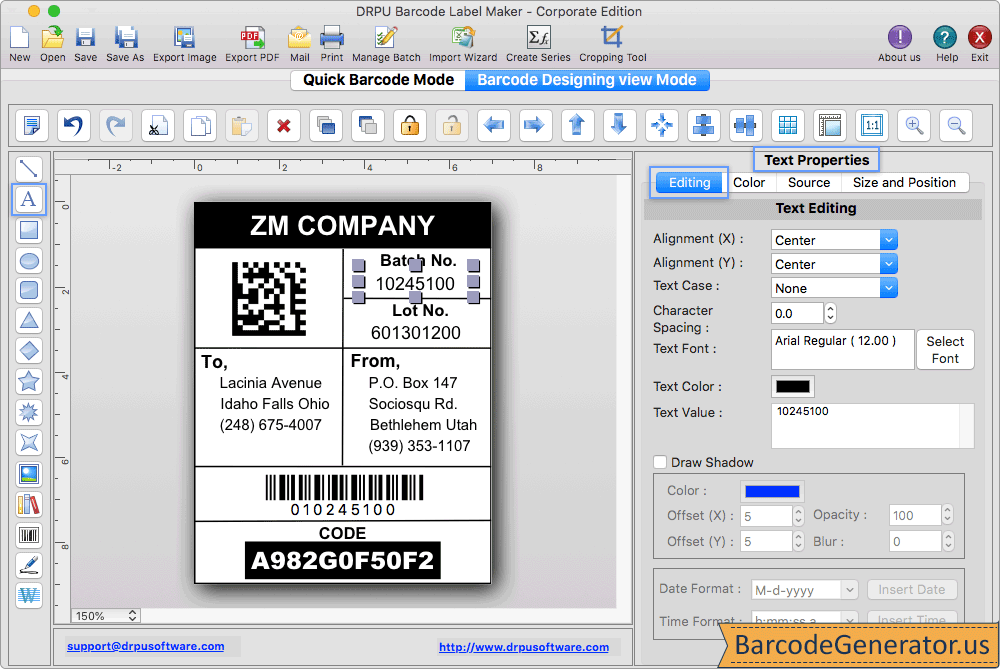Open the Size and Position tab
The width and height of the screenshot is (1000, 669).
pyautogui.click(x=904, y=182)
